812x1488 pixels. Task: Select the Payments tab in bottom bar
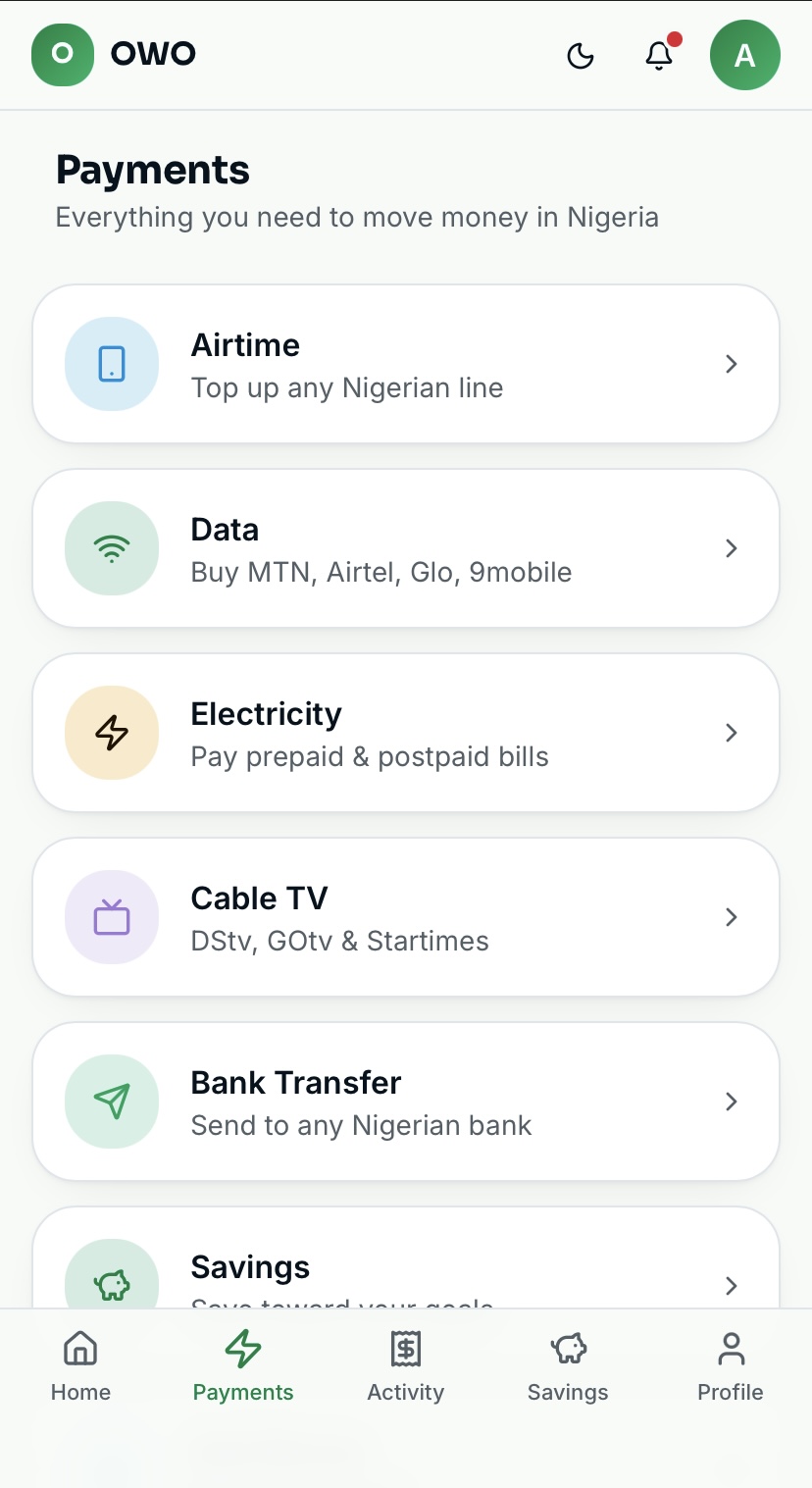point(243,1366)
